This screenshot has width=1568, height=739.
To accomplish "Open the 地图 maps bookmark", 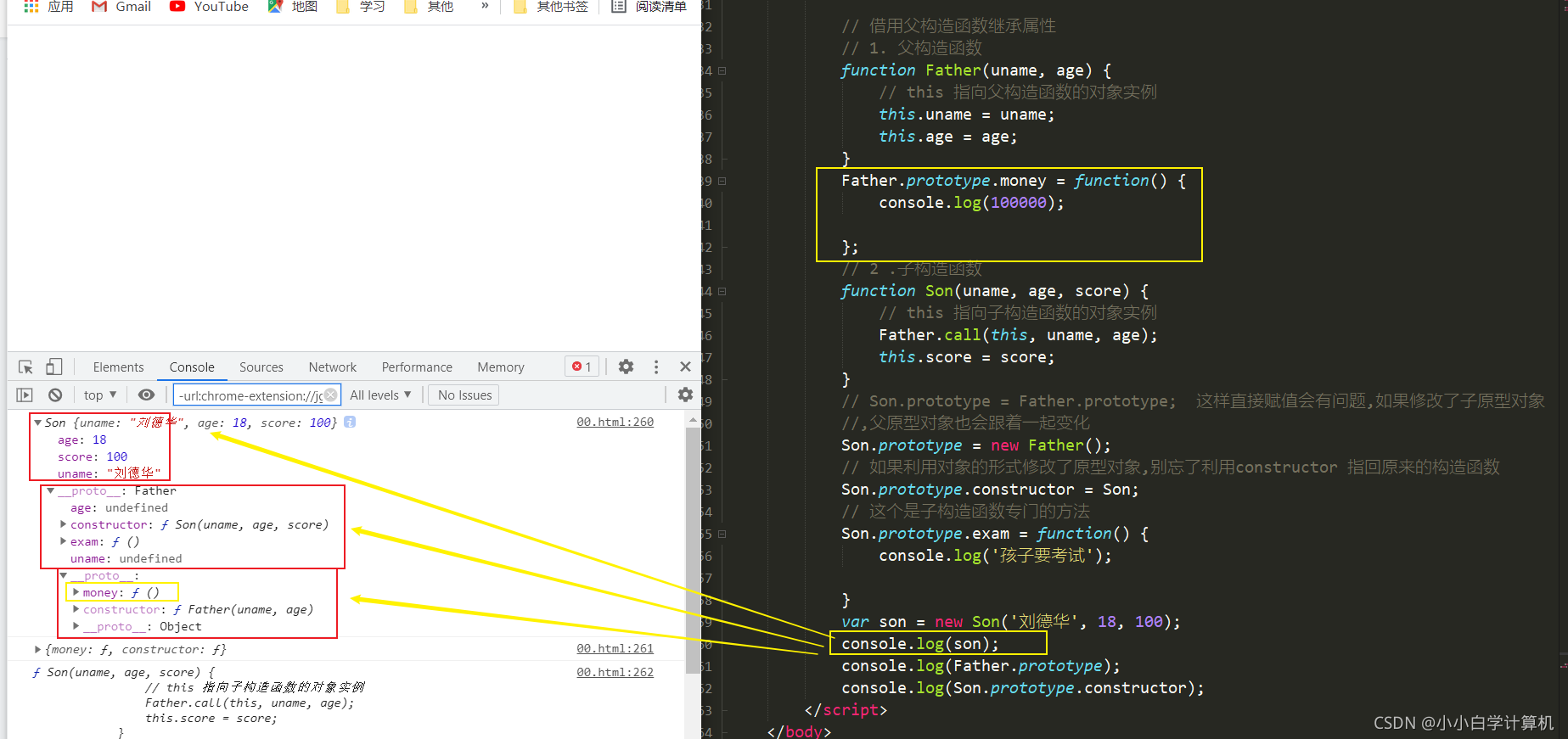I will [293, 6].
